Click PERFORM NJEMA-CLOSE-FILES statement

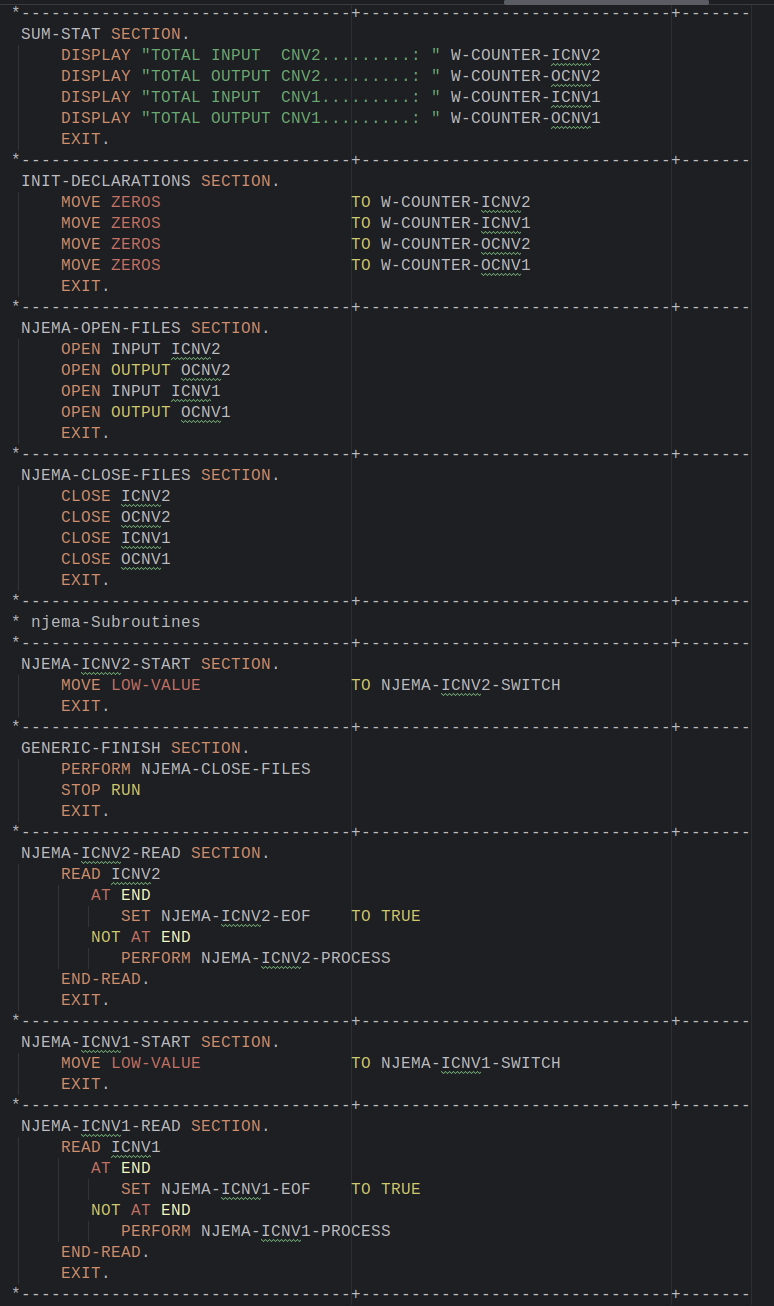point(185,769)
